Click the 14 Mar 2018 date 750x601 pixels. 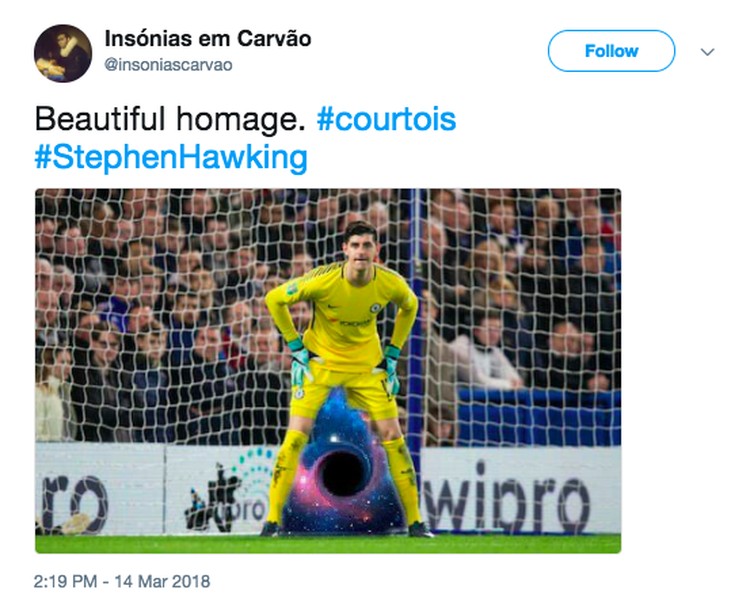coord(162,581)
